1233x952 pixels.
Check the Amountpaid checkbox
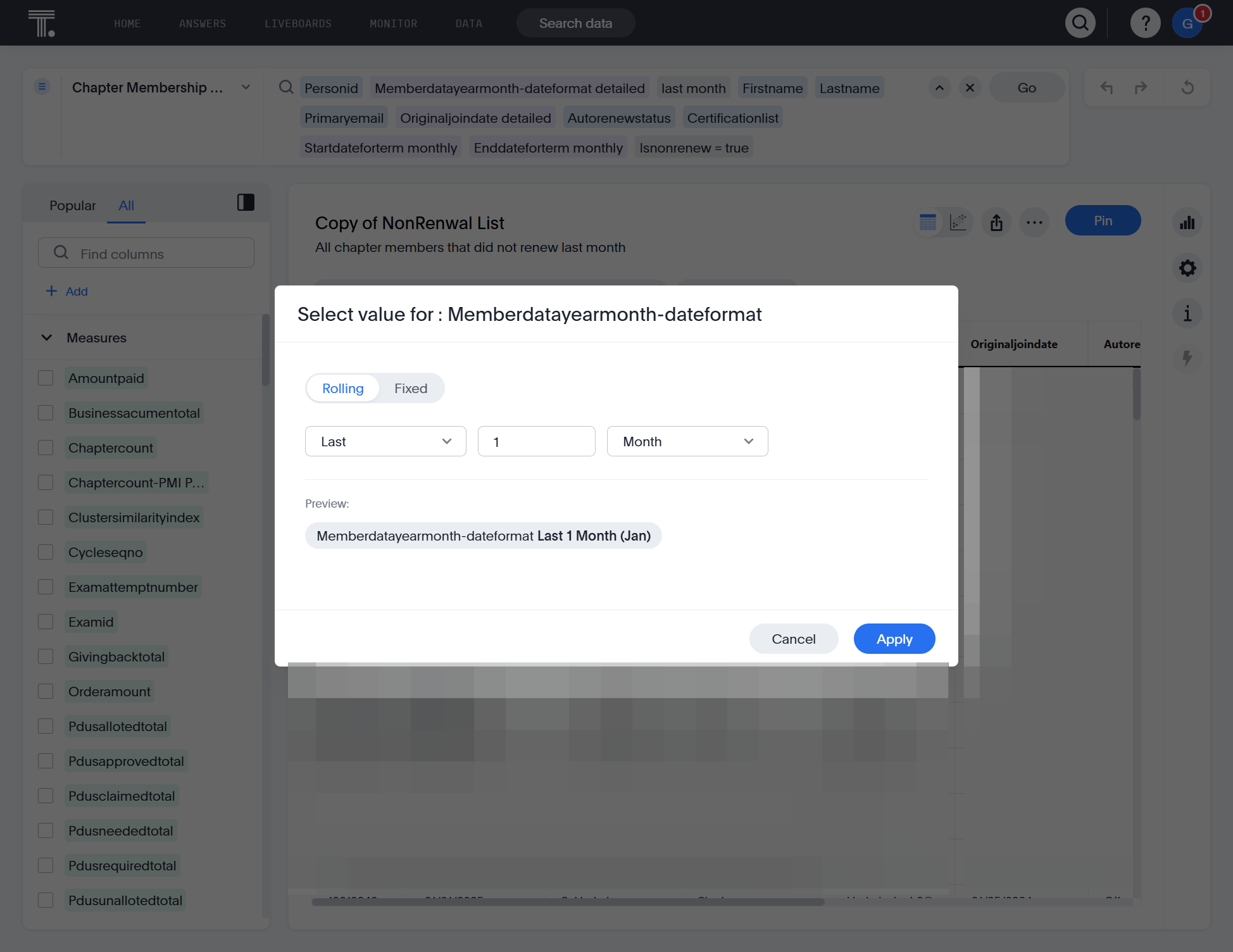46,378
